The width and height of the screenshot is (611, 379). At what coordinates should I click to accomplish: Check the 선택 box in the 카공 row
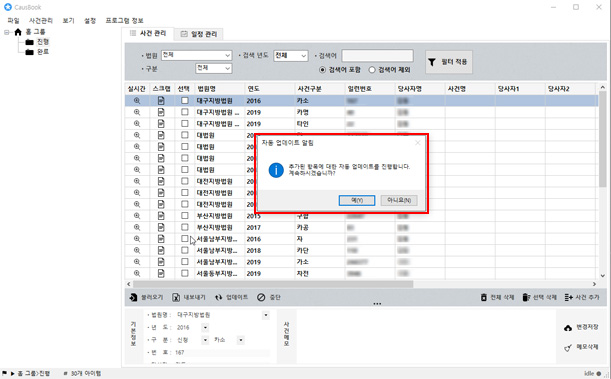coord(185,227)
